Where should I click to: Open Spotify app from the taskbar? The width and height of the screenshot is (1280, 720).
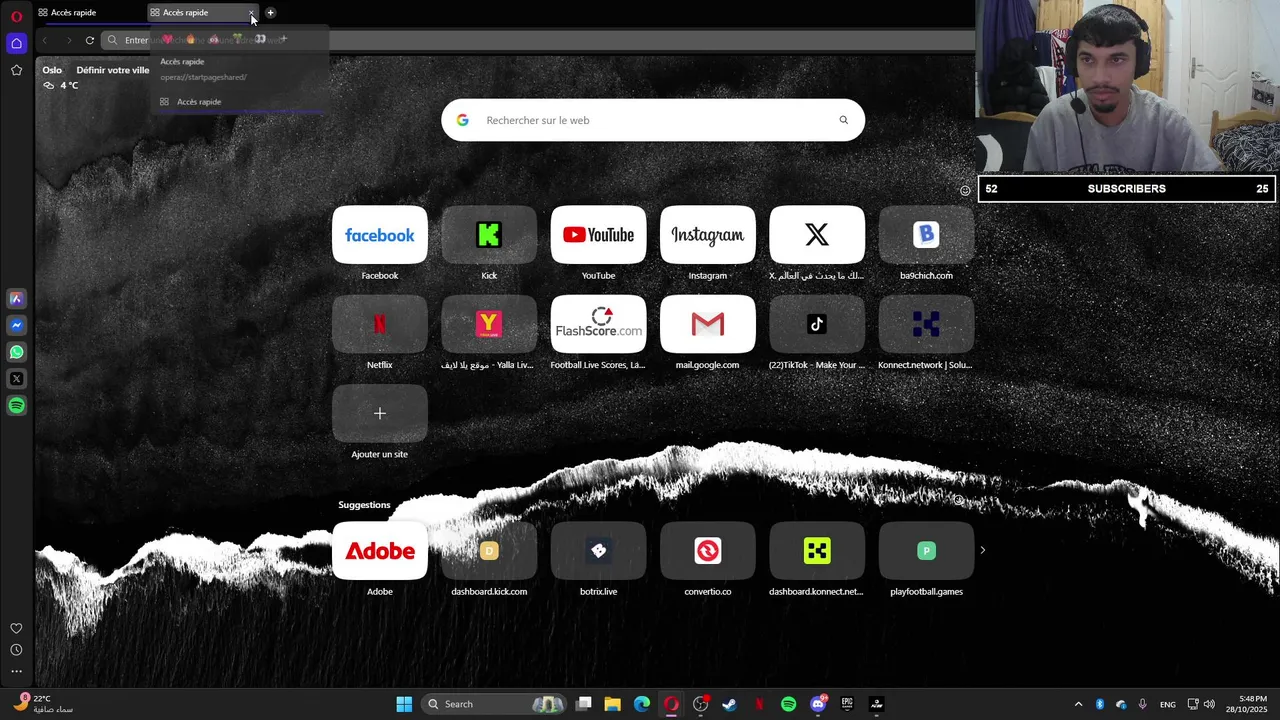click(788, 704)
